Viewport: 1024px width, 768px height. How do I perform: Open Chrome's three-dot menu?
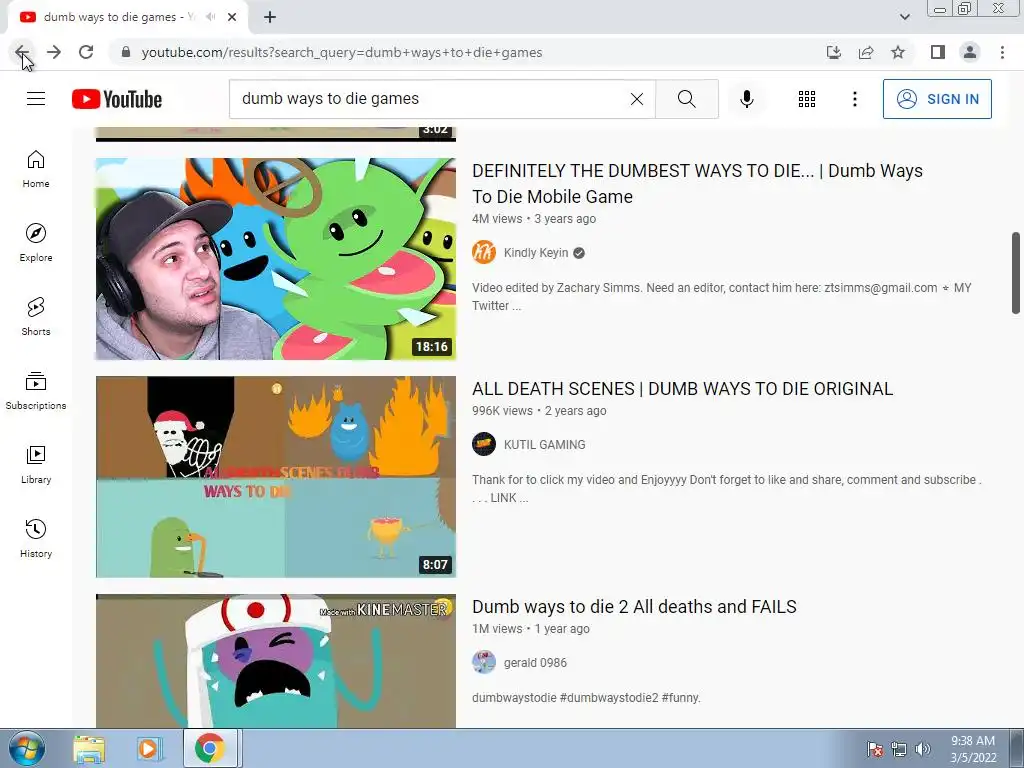(1002, 52)
